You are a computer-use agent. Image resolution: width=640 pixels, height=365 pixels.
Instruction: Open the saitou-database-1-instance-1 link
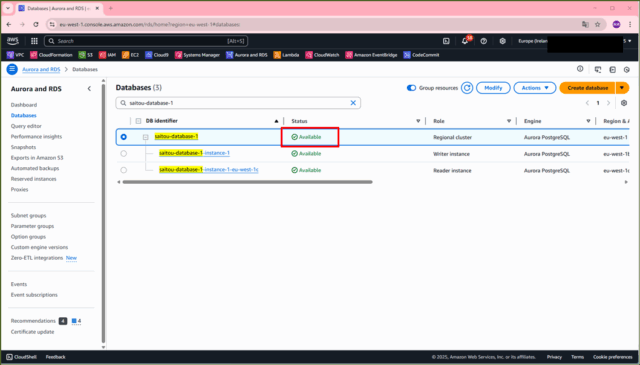[x=194, y=153]
